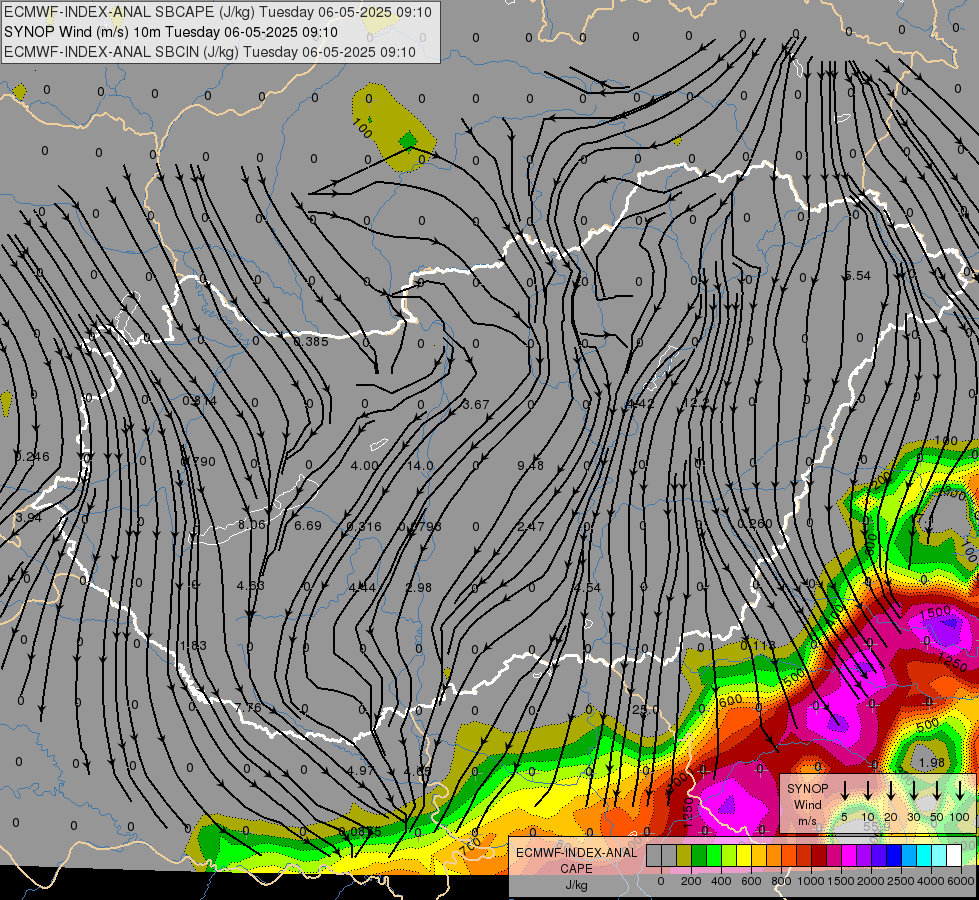979x900 pixels.
Task: Select the 4.00 value on the map
Action: click(x=365, y=466)
